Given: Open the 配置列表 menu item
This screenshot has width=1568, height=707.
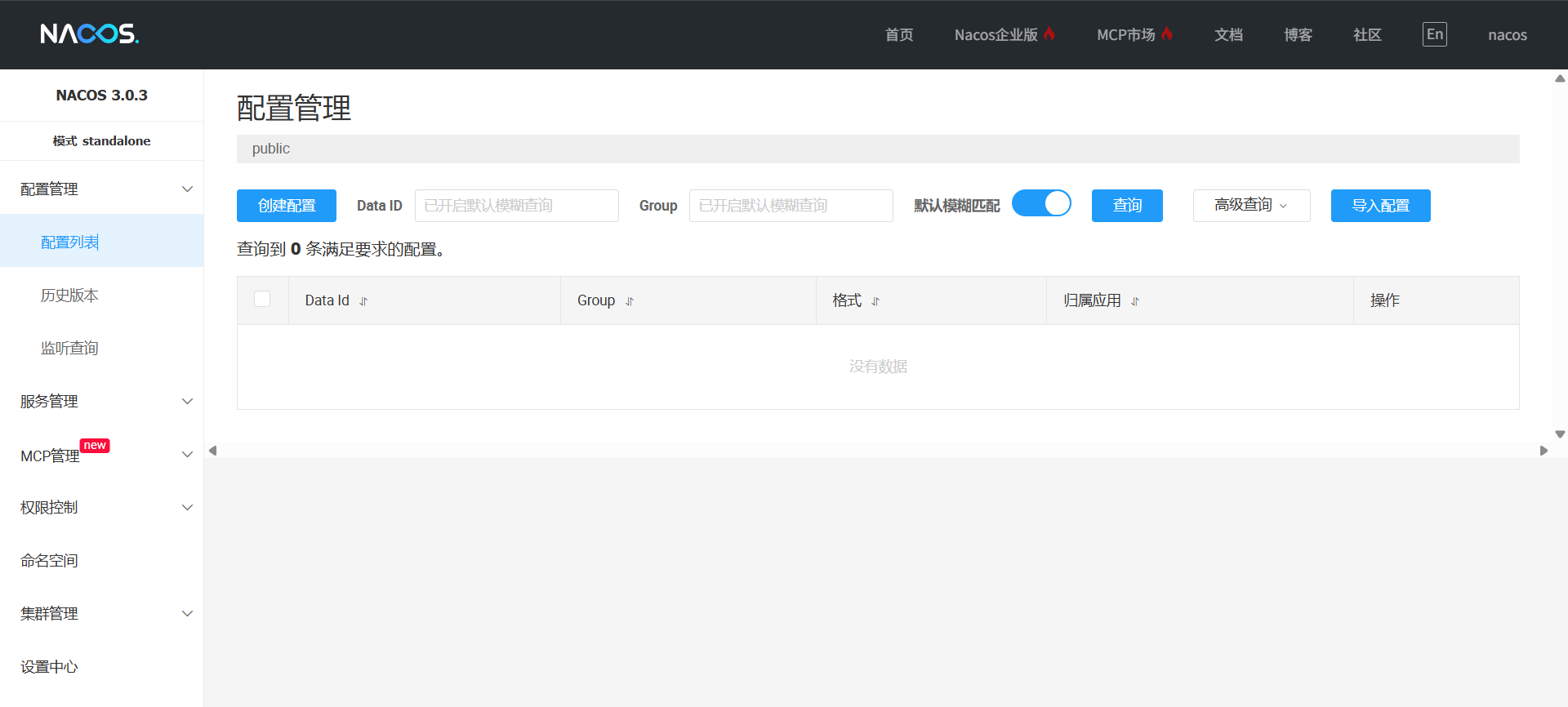Looking at the screenshot, I should click(x=102, y=242).
